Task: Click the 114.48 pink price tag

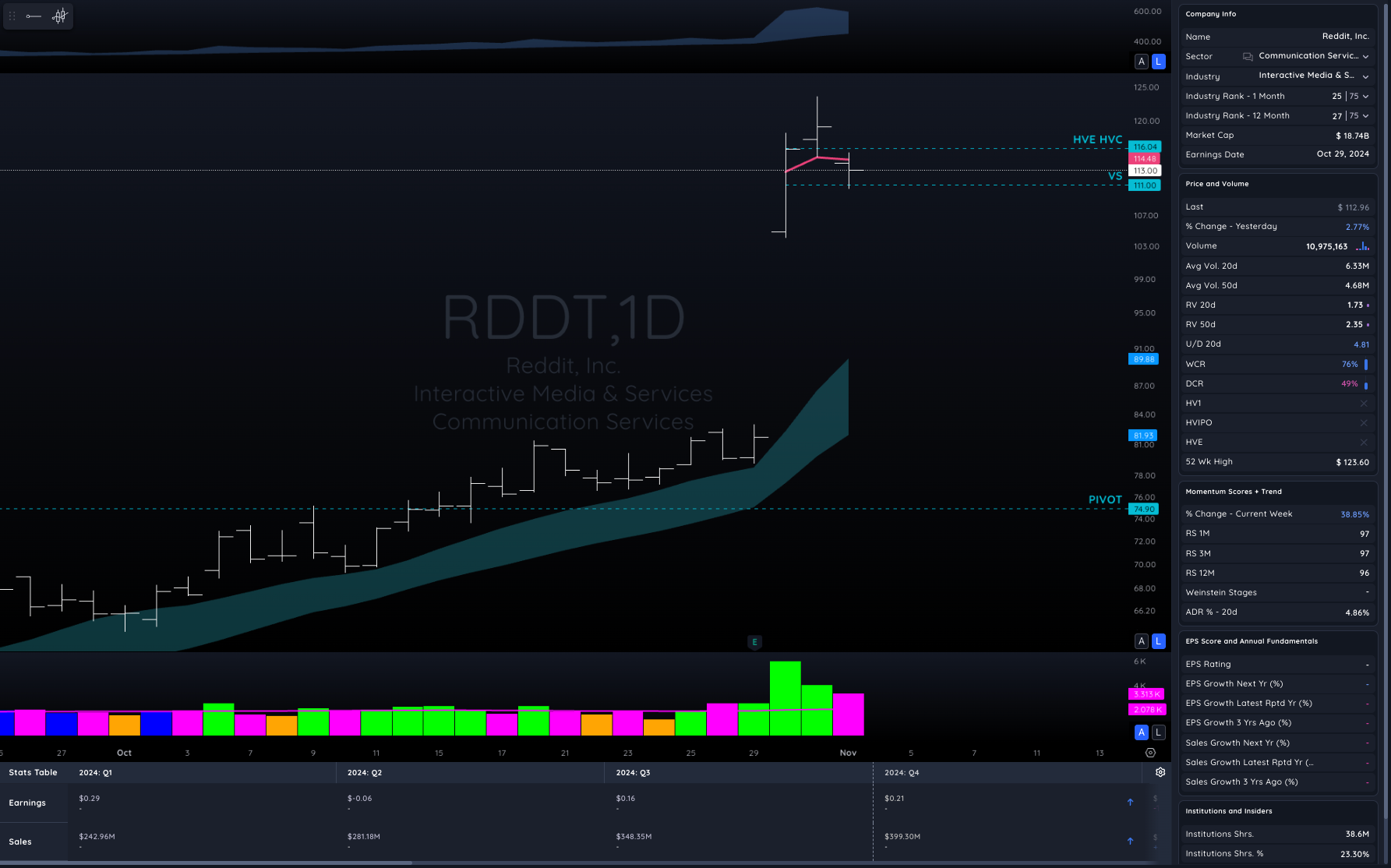Action: click(1145, 158)
